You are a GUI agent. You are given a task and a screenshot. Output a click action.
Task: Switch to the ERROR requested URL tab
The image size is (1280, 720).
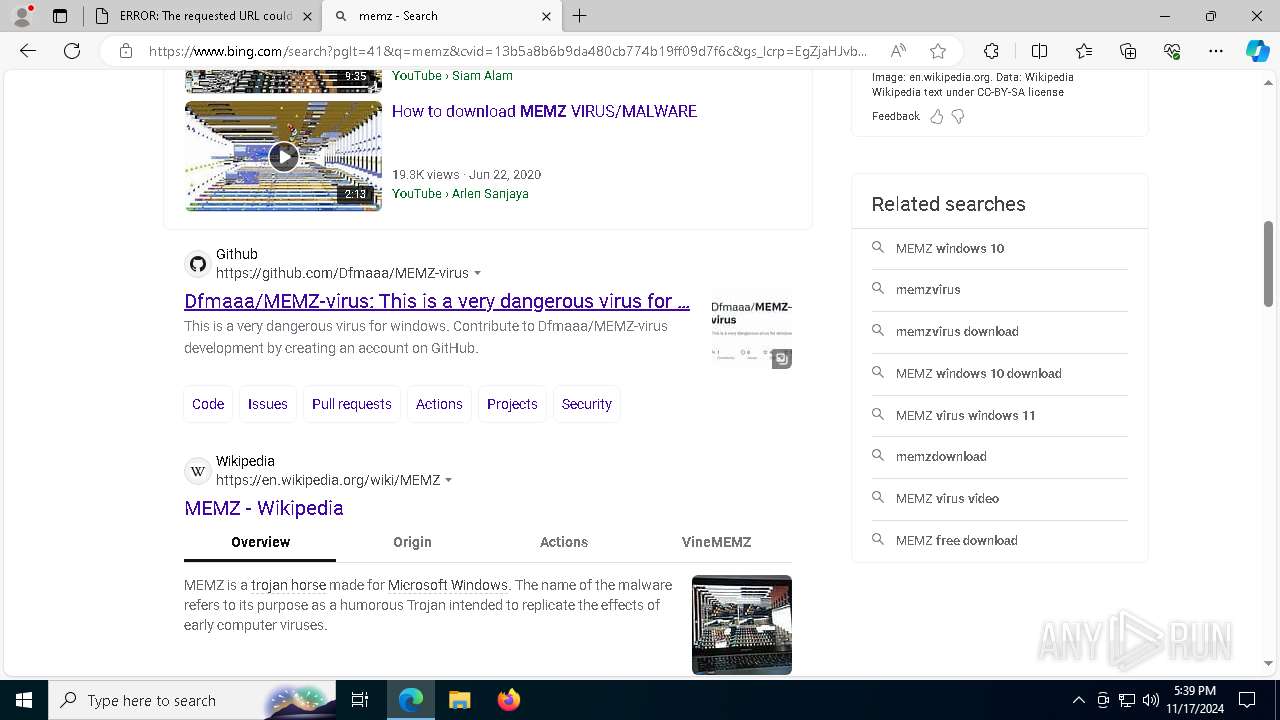(202, 16)
